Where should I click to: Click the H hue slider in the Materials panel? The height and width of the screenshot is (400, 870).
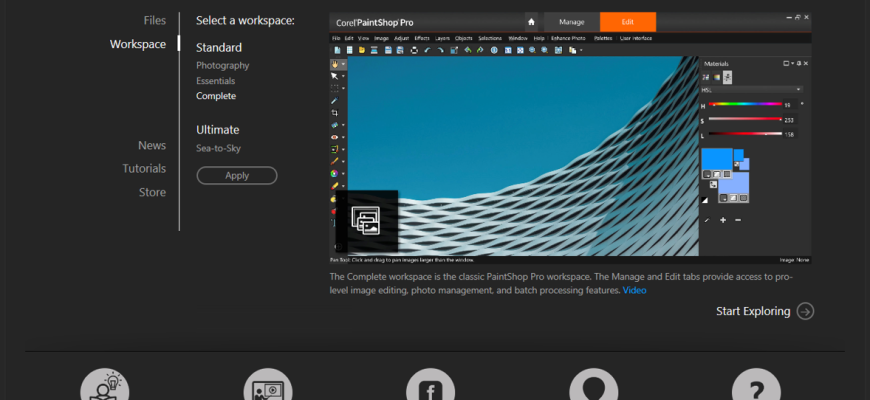pos(745,104)
